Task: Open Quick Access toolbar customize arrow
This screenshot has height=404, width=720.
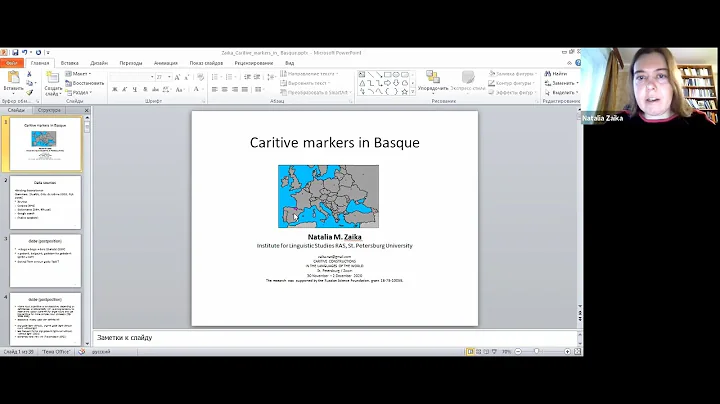Action: click(48, 53)
